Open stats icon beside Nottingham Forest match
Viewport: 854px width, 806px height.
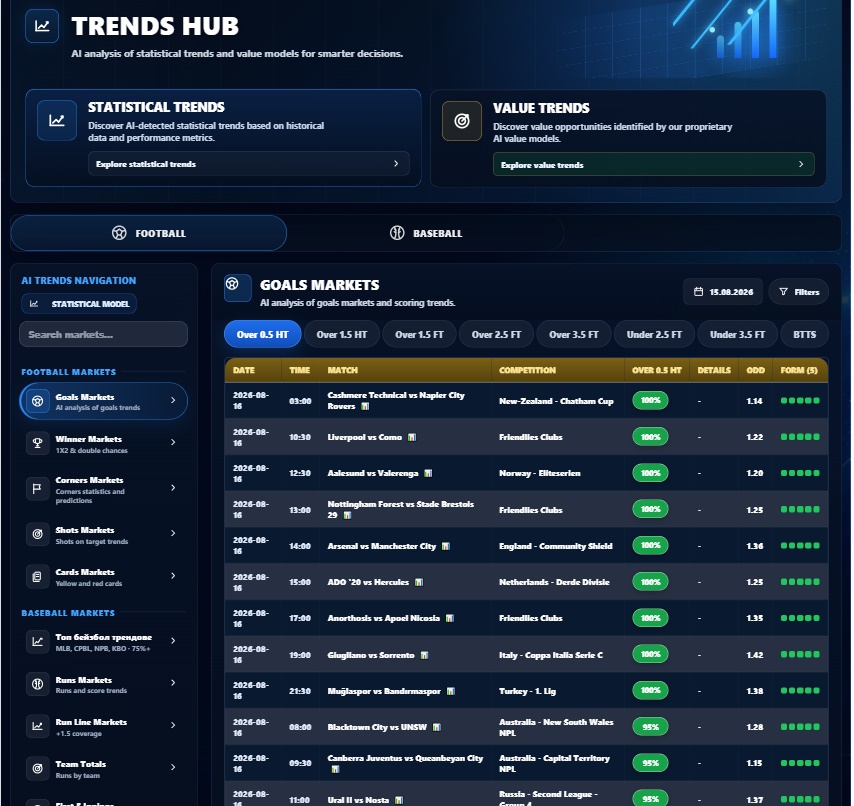coord(347,515)
